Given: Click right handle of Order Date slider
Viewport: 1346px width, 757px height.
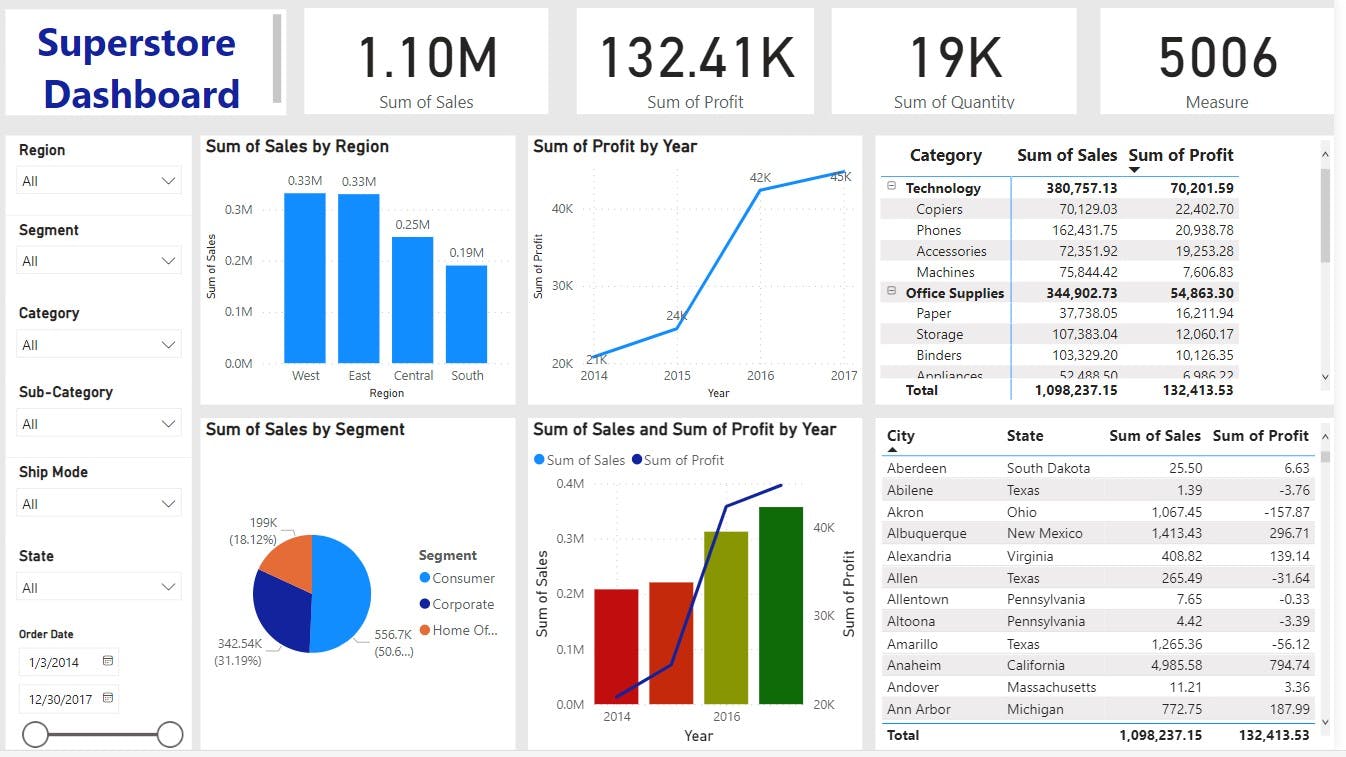Looking at the screenshot, I should [170, 735].
